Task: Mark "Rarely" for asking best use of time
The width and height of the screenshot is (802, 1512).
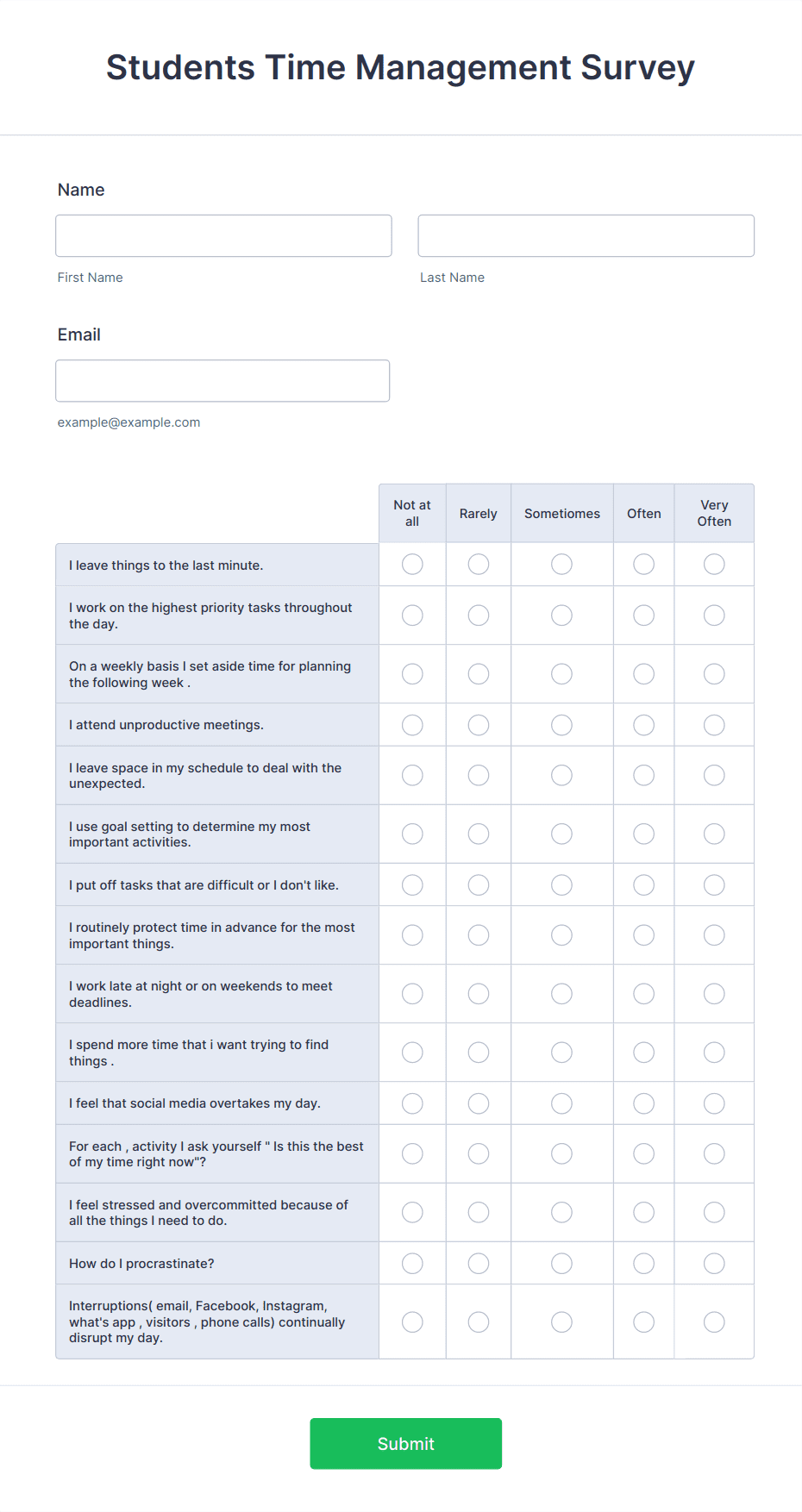Action: [478, 1153]
